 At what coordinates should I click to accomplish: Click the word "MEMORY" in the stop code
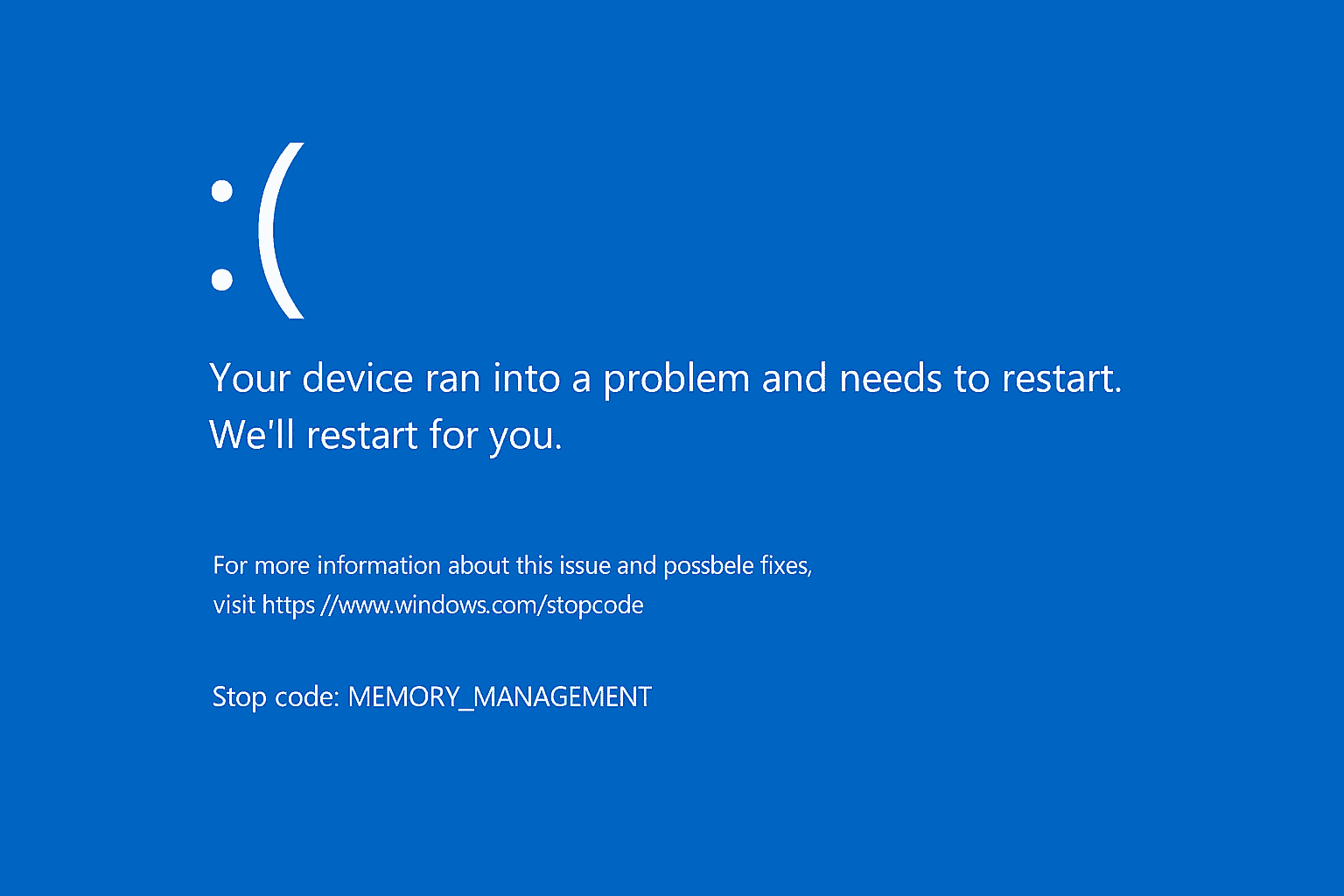403,697
